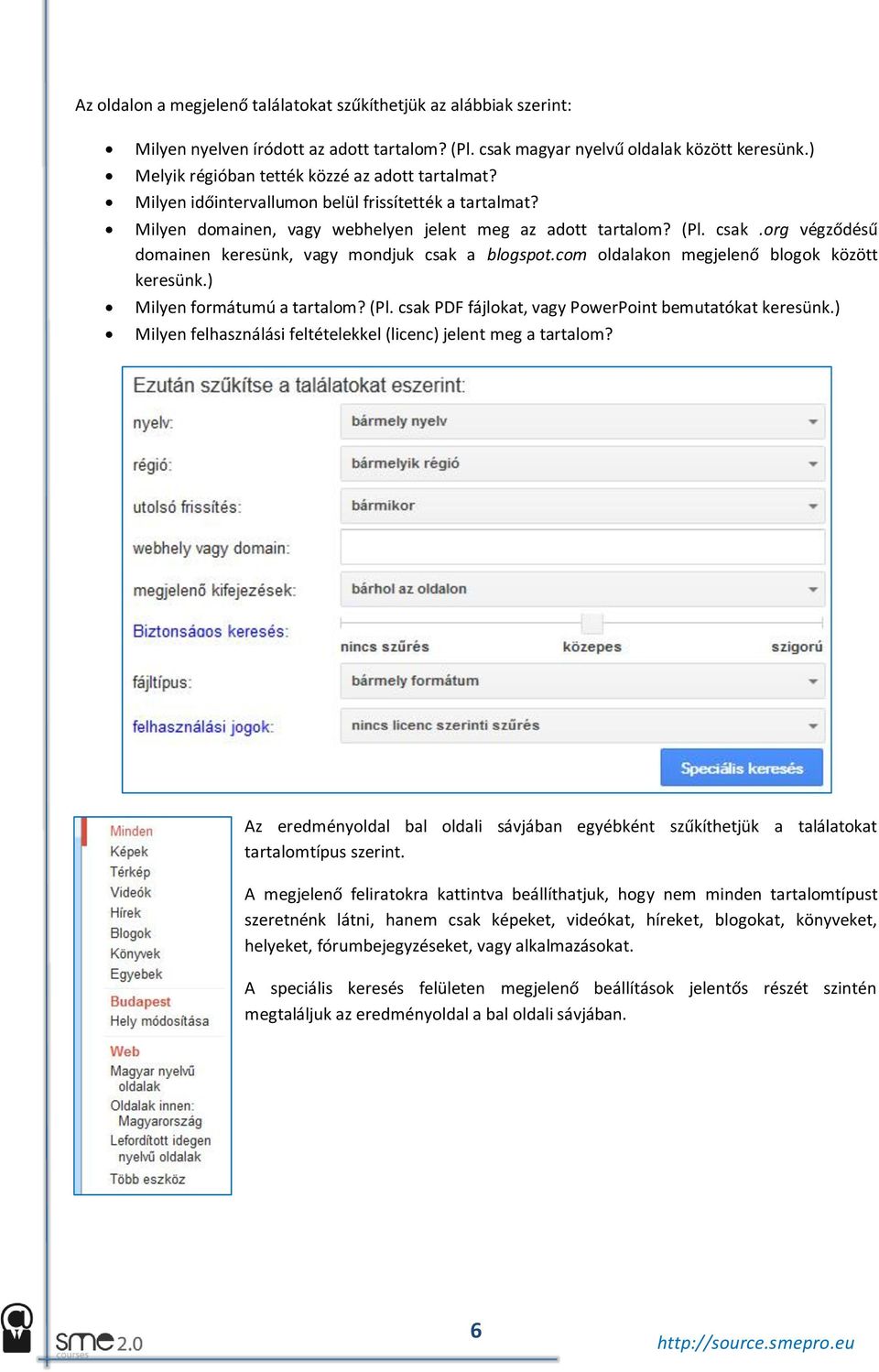Select 'Könyvek' in the results sidebar
The width and height of the screenshot is (879, 1372).
tap(136, 954)
